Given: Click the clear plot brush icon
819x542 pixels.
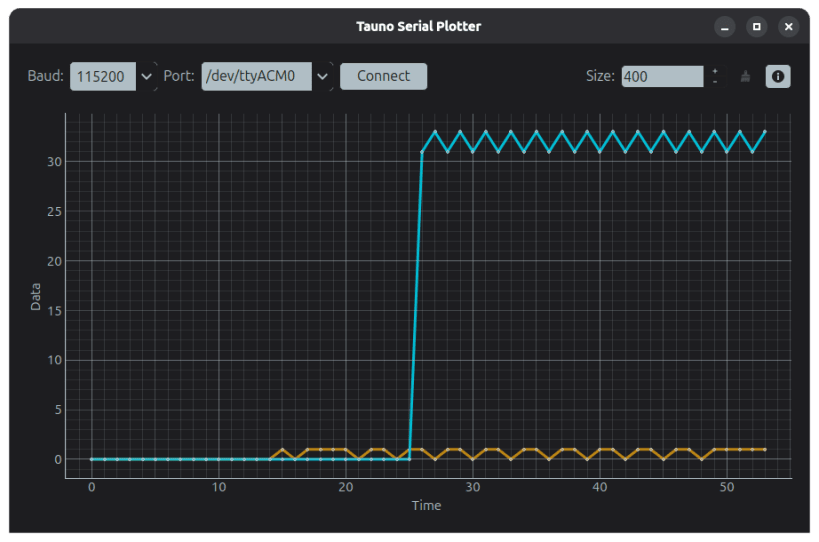Looking at the screenshot, I should click(x=745, y=76).
